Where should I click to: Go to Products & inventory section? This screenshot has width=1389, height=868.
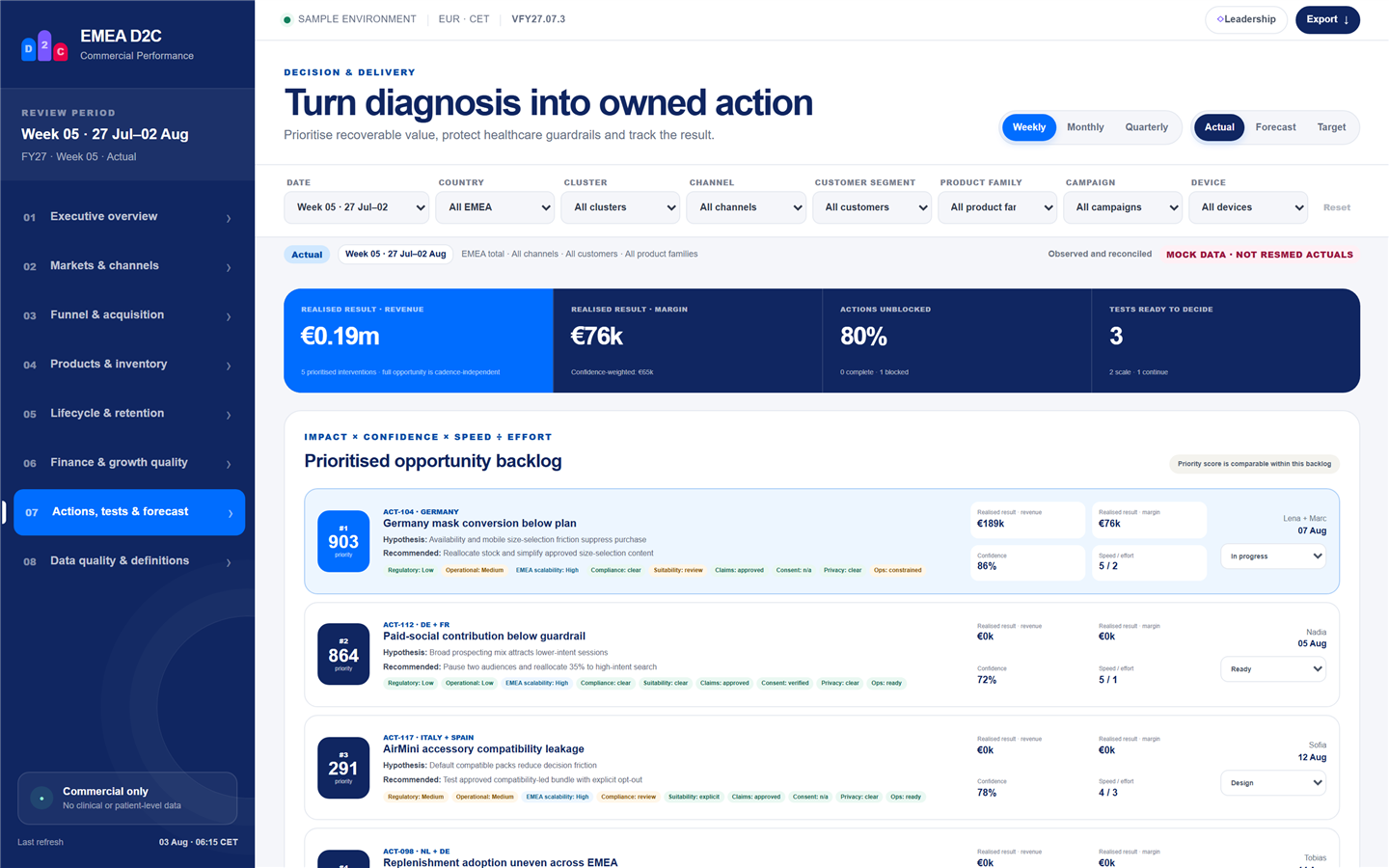click(x=128, y=365)
